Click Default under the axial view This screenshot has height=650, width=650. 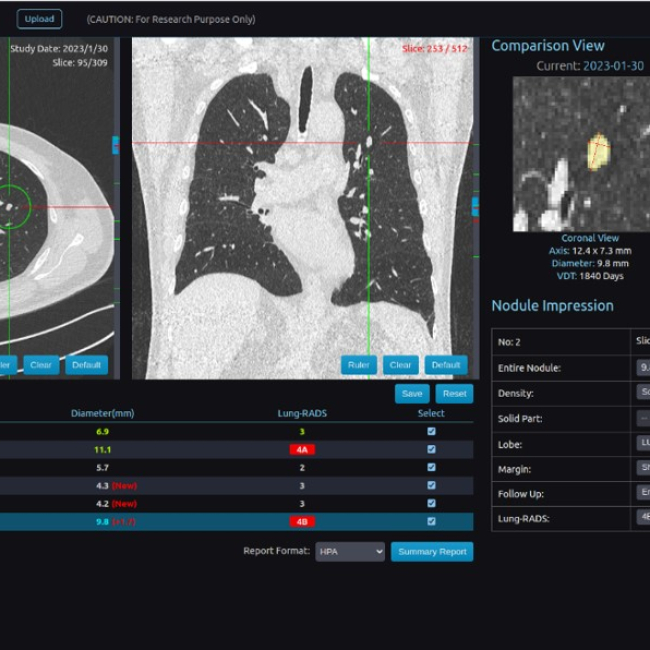tap(87, 365)
